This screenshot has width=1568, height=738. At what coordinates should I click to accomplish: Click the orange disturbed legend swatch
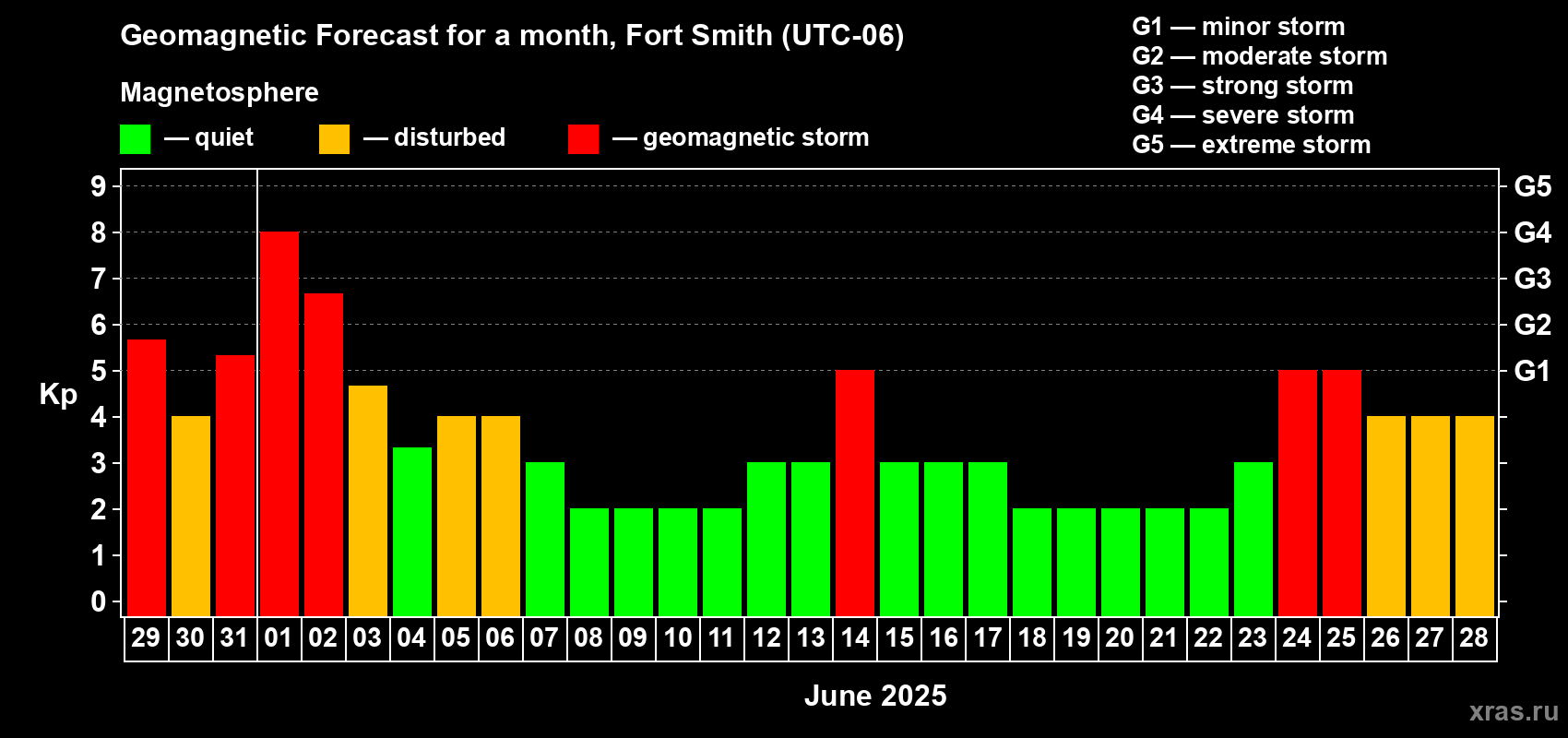tap(334, 139)
